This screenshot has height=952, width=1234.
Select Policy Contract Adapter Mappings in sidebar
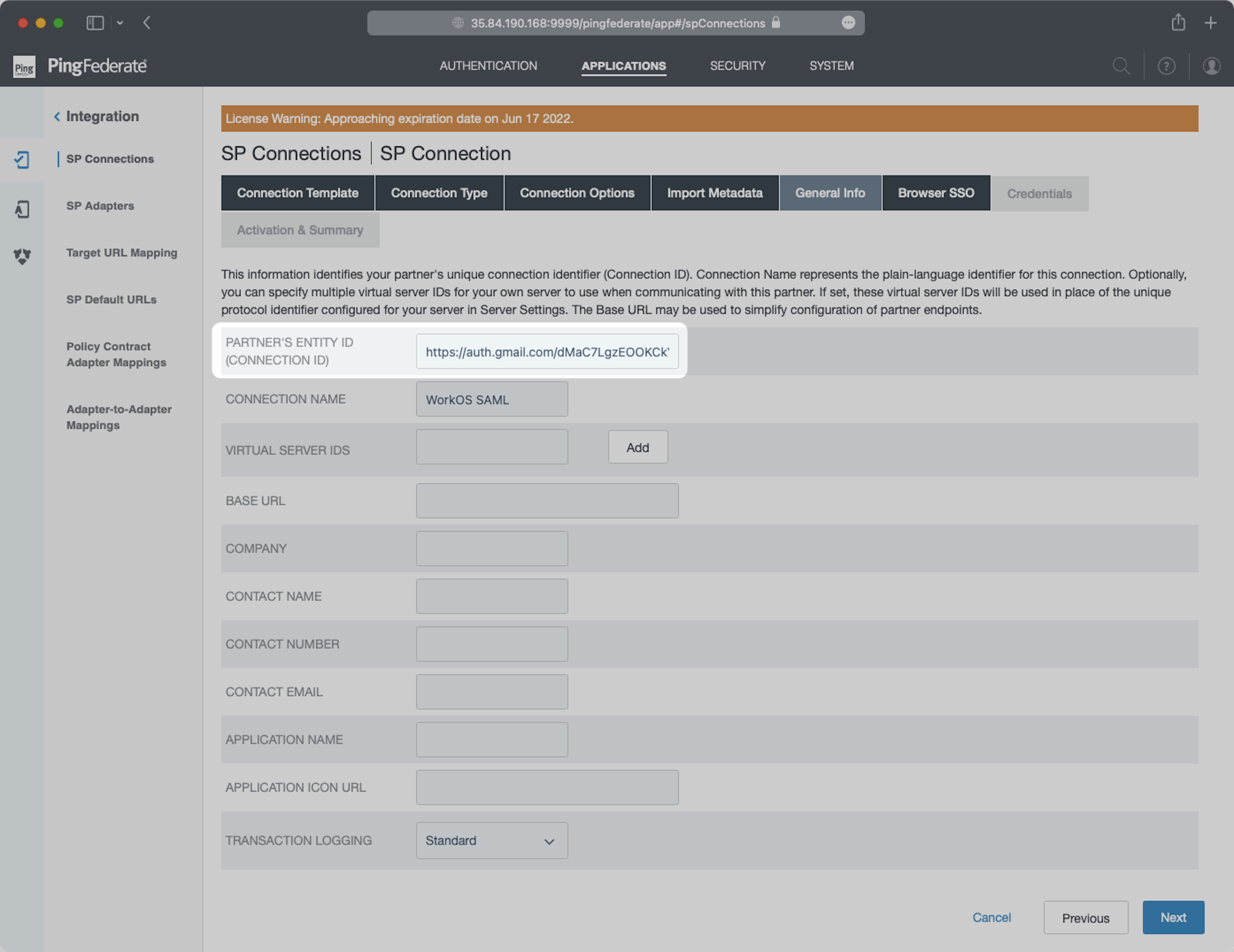116,354
